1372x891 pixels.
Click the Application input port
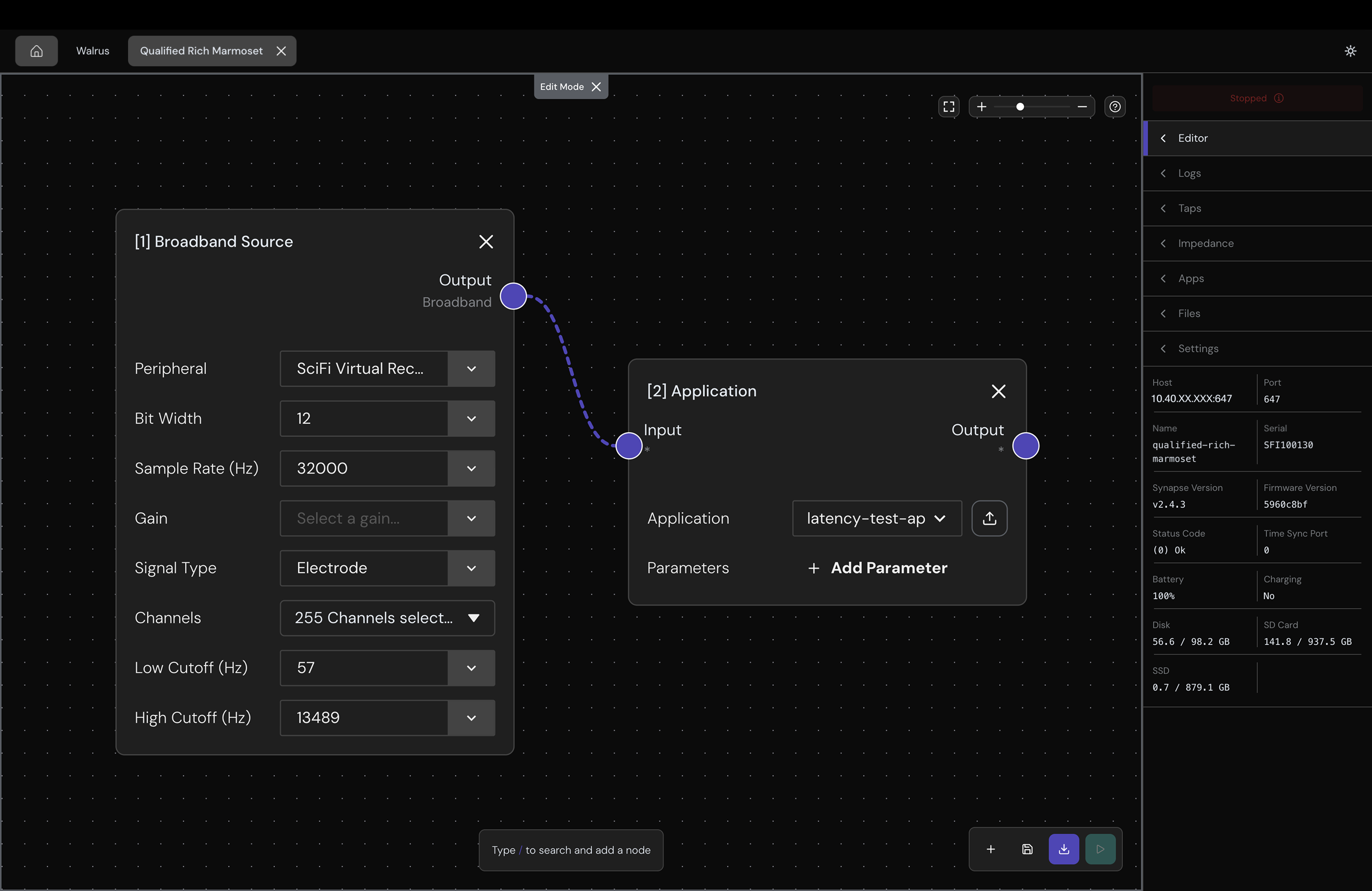tap(629, 446)
